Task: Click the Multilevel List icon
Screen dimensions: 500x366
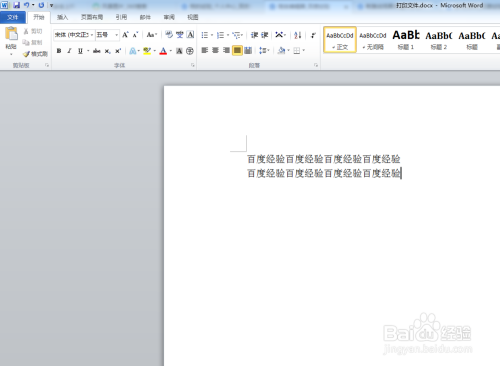Action: point(236,35)
